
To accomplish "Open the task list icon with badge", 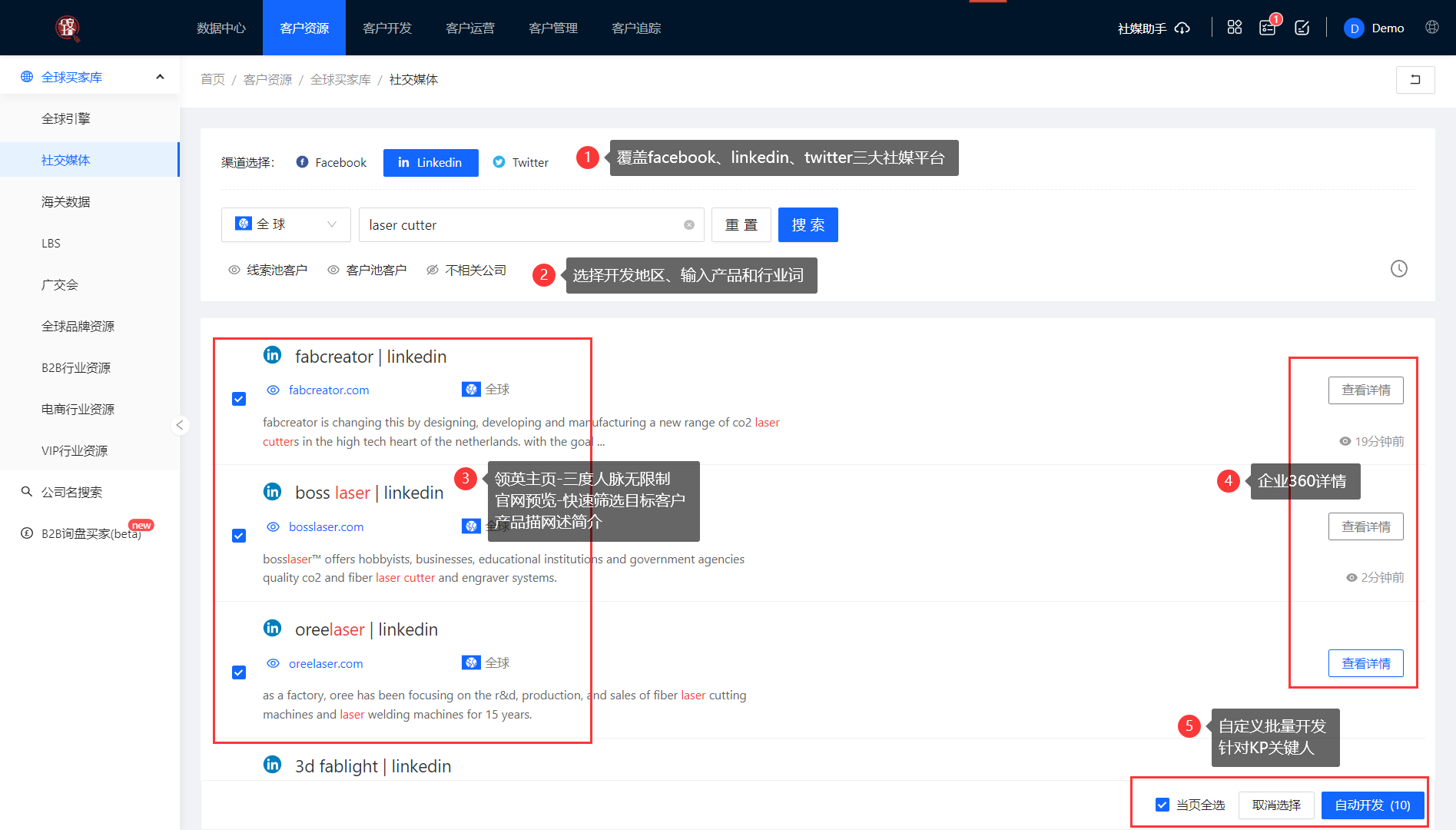I will (1268, 28).
